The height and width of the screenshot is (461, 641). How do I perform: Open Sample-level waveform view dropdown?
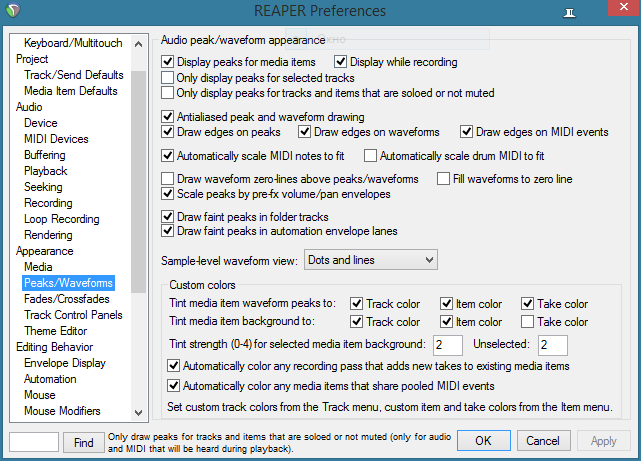(370, 260)
